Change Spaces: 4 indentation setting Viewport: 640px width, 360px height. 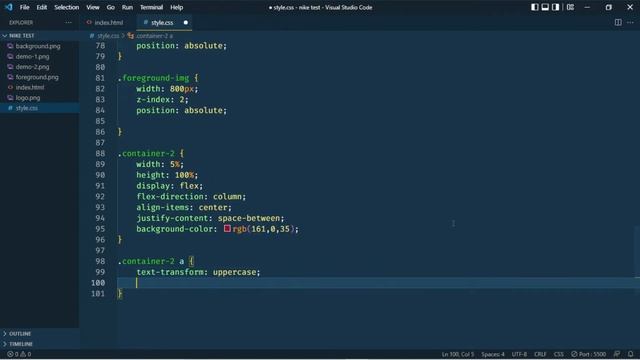pyautogui.click(x=493, y=354)
